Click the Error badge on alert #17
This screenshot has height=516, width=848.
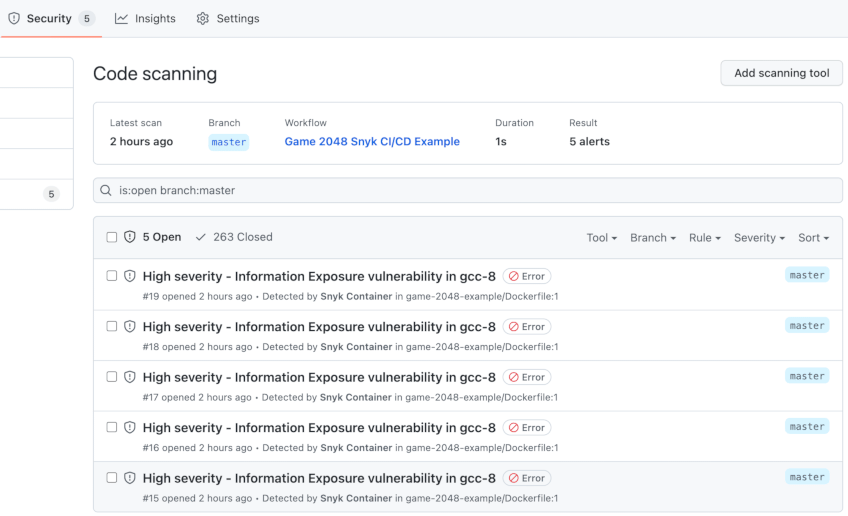click(x=527, y=377)
